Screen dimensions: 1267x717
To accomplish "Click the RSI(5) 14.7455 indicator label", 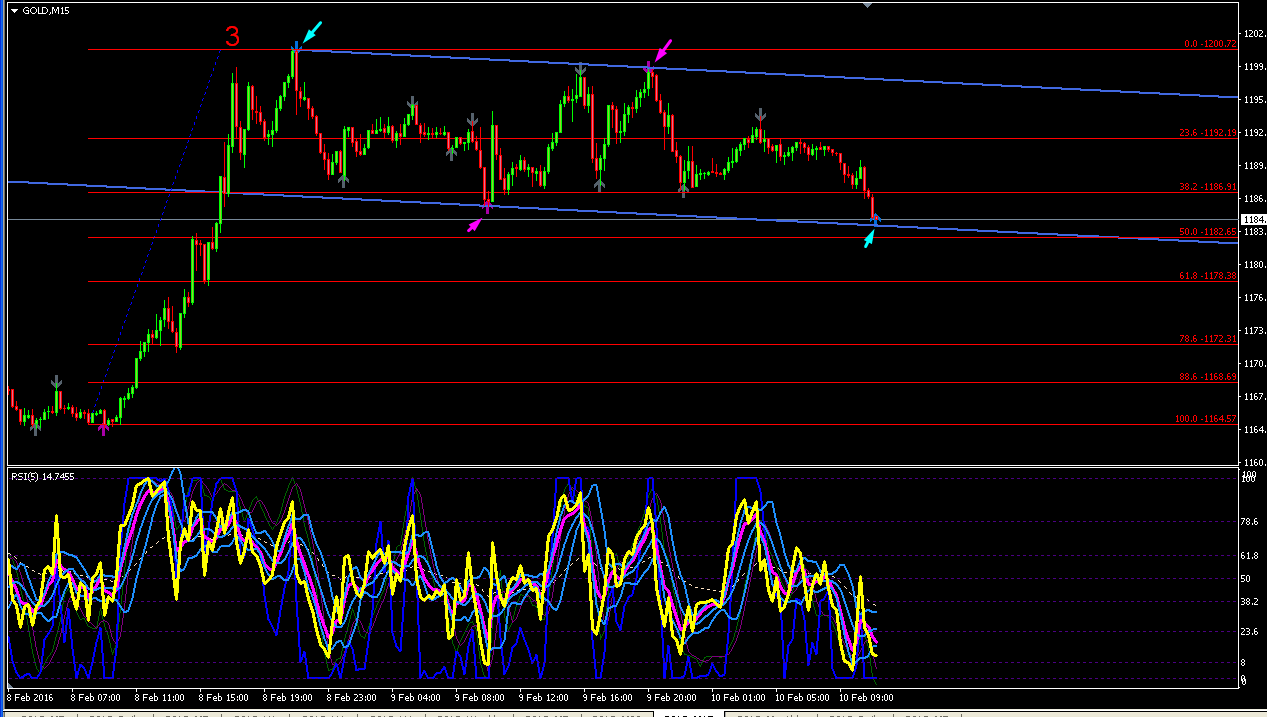I will tap(42, 476).
